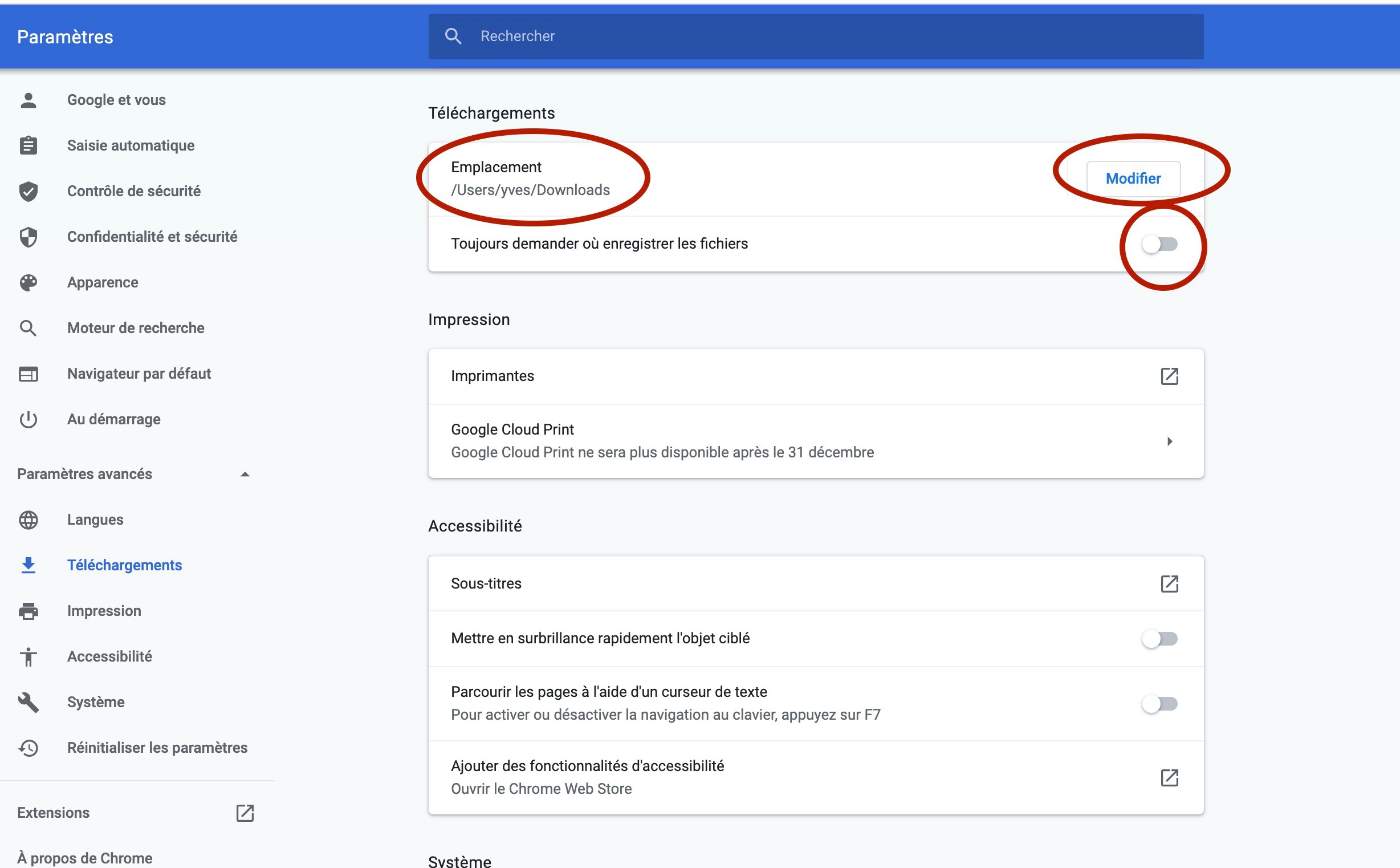
Task: Collapse the Paramètres avancés section
Action: 245,474
